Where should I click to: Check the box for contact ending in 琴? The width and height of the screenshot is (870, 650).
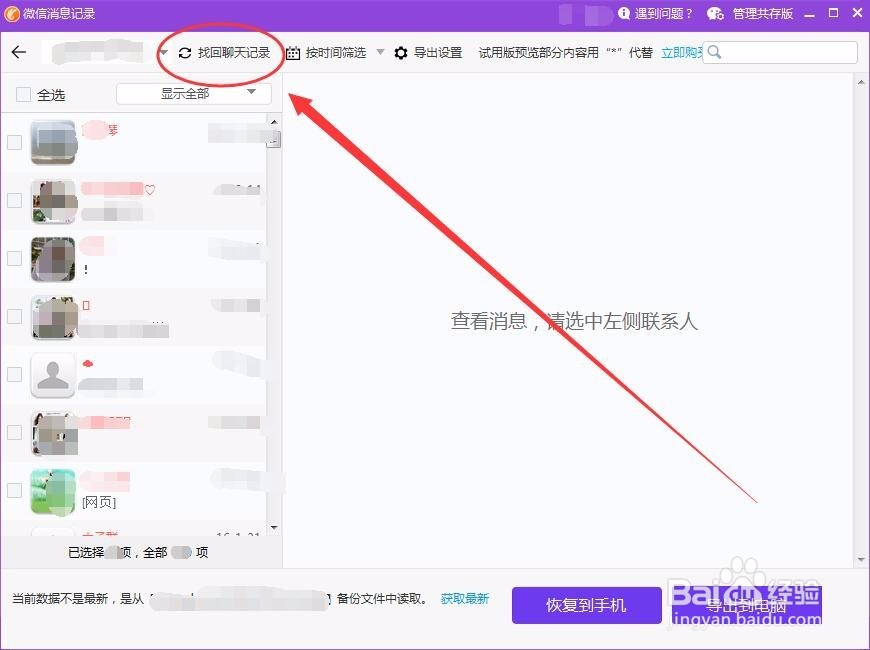point(14,142)
